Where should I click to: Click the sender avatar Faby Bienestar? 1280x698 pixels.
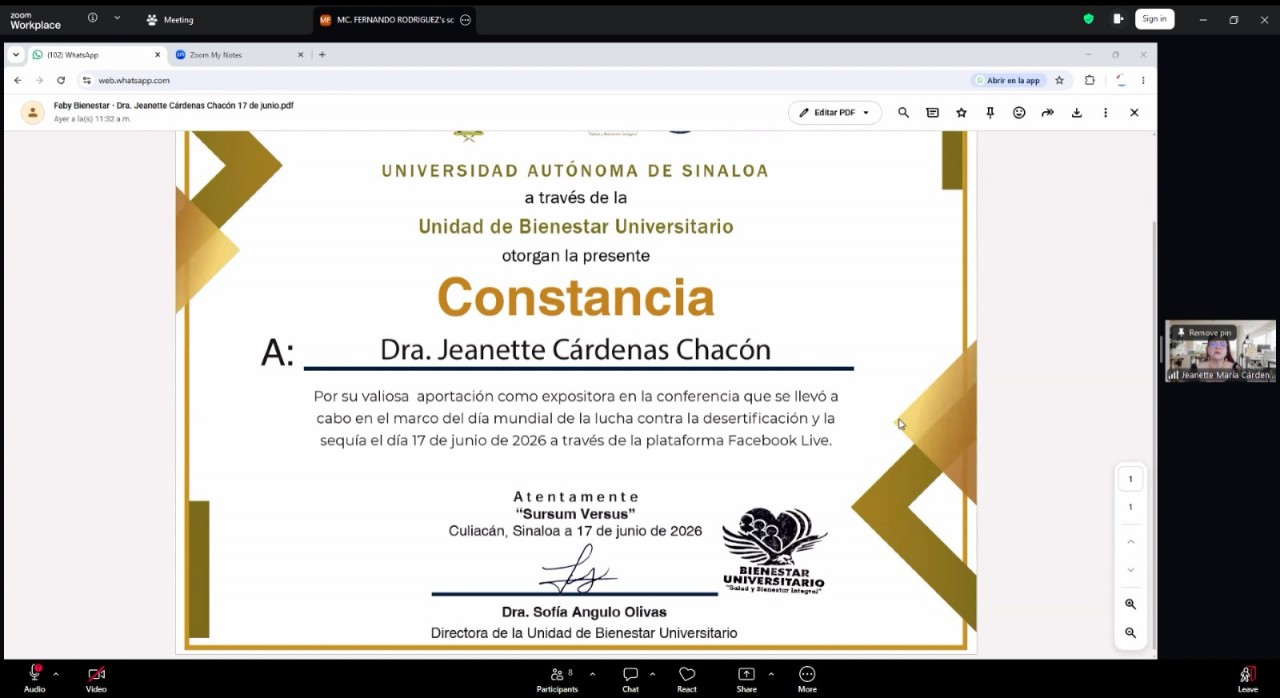point(33,112)
